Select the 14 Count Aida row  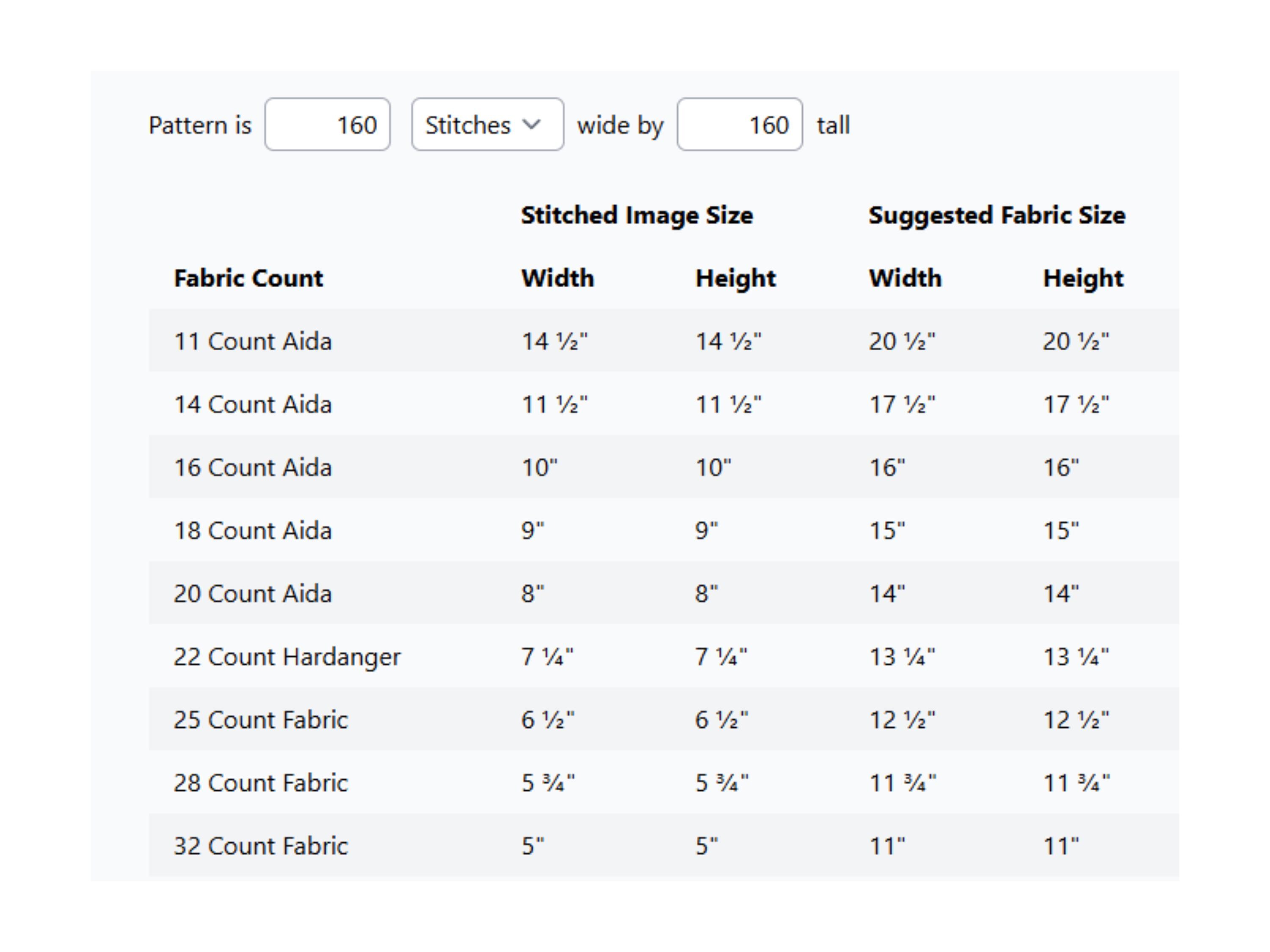point(664,403)
